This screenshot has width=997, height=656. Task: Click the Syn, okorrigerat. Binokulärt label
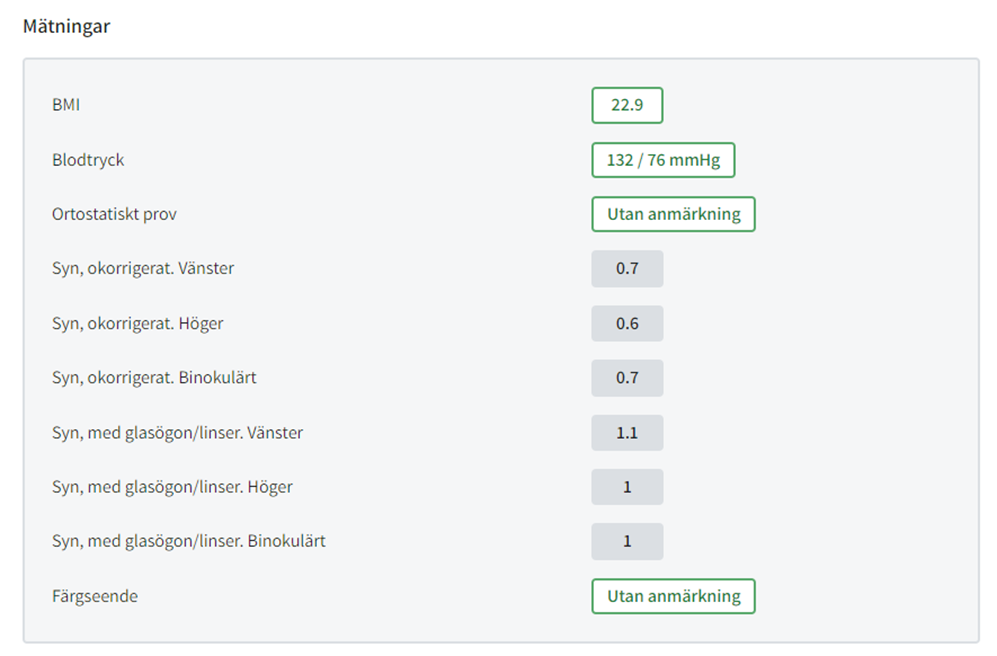(155, 378)
